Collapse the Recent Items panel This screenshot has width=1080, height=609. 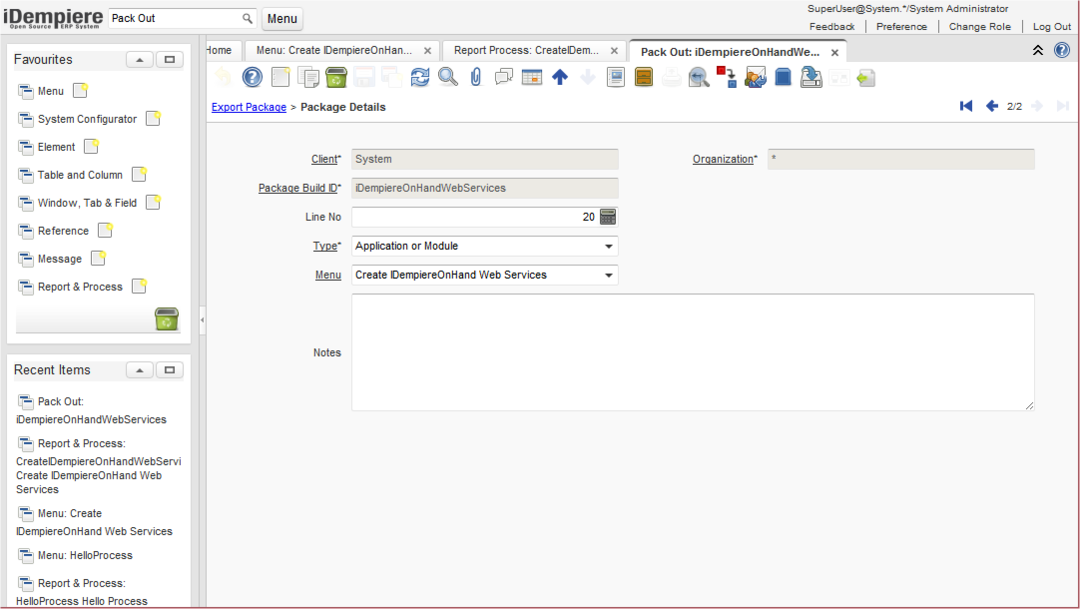139,370
